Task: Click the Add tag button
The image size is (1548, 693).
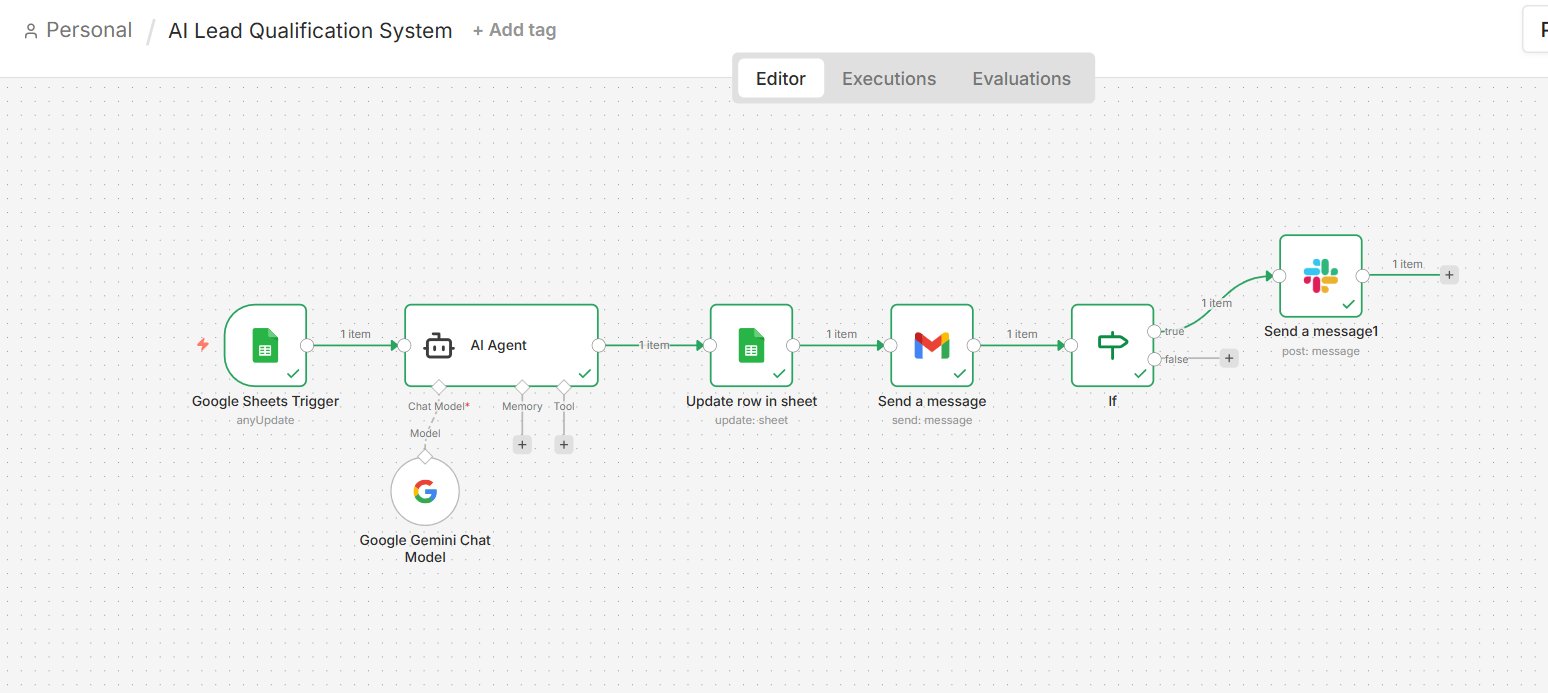Action: click(514, 30)
